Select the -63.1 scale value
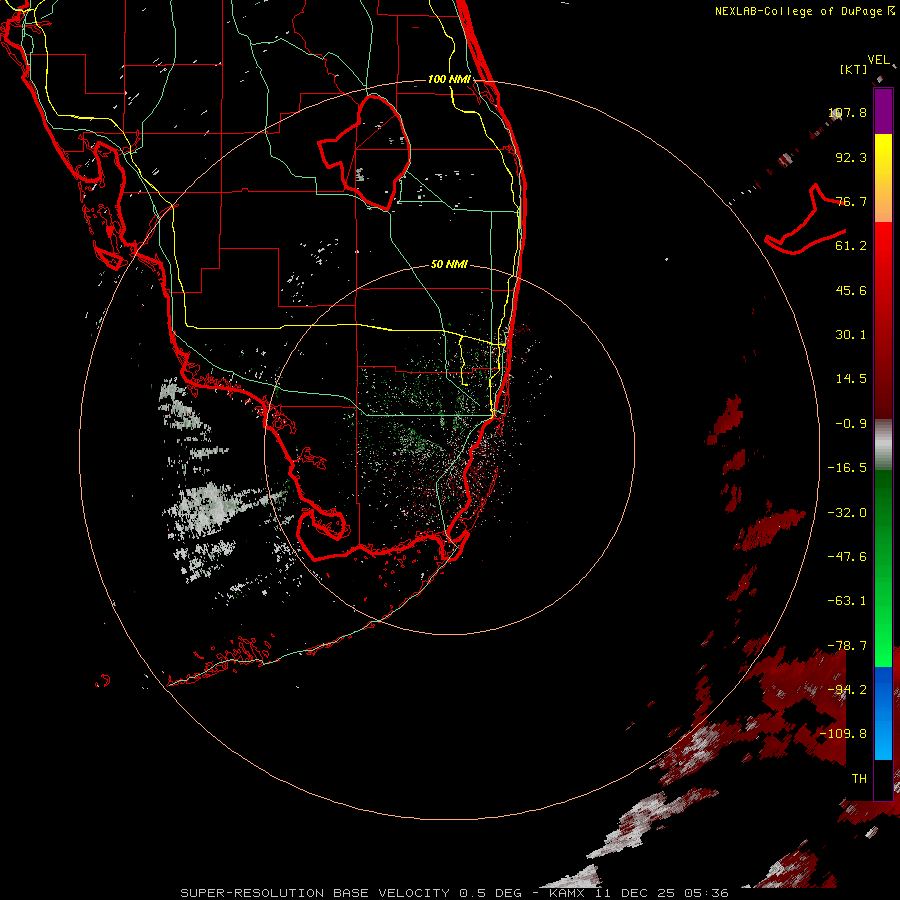 pos(847,601)
